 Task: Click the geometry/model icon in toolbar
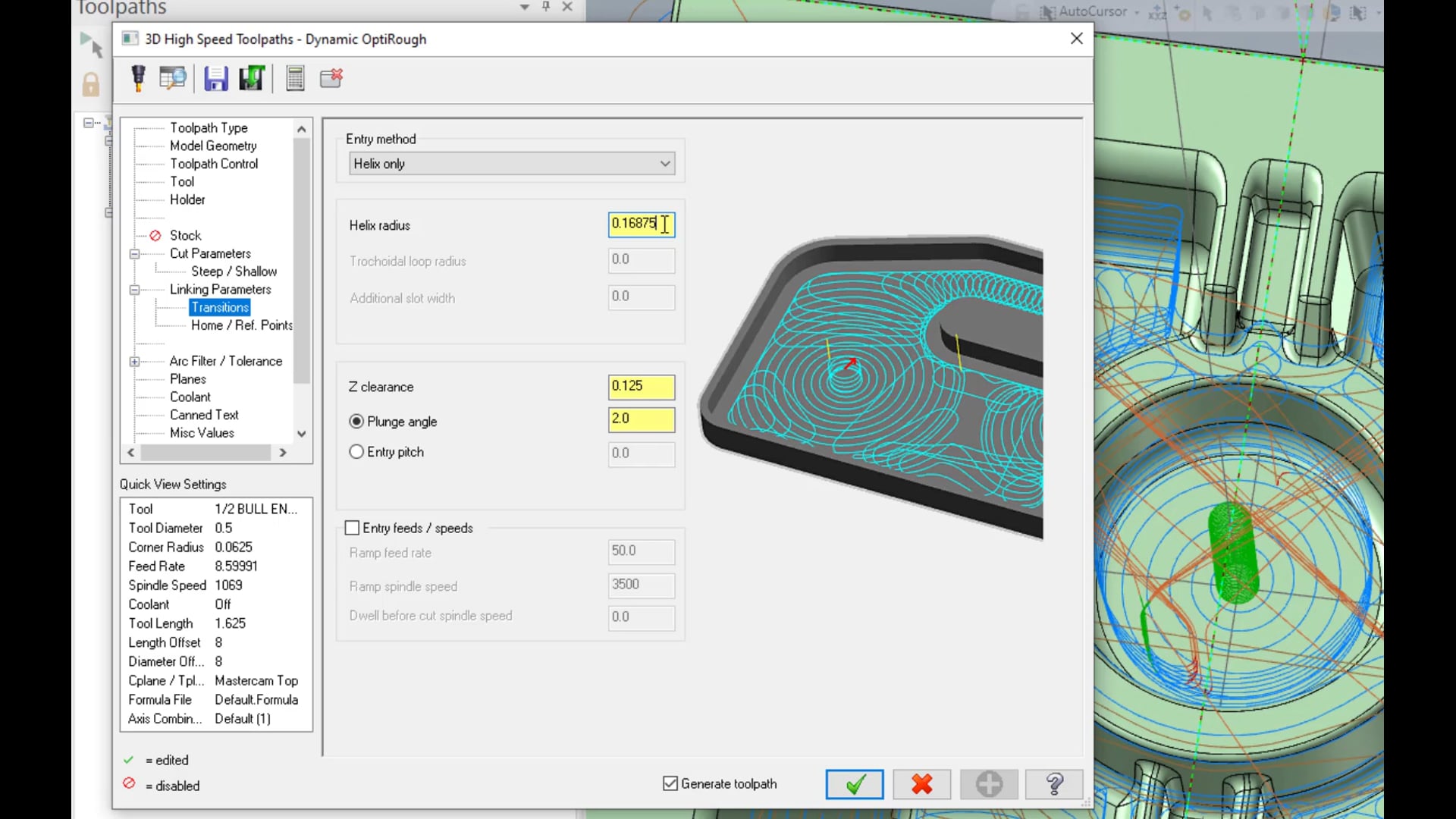172,78
